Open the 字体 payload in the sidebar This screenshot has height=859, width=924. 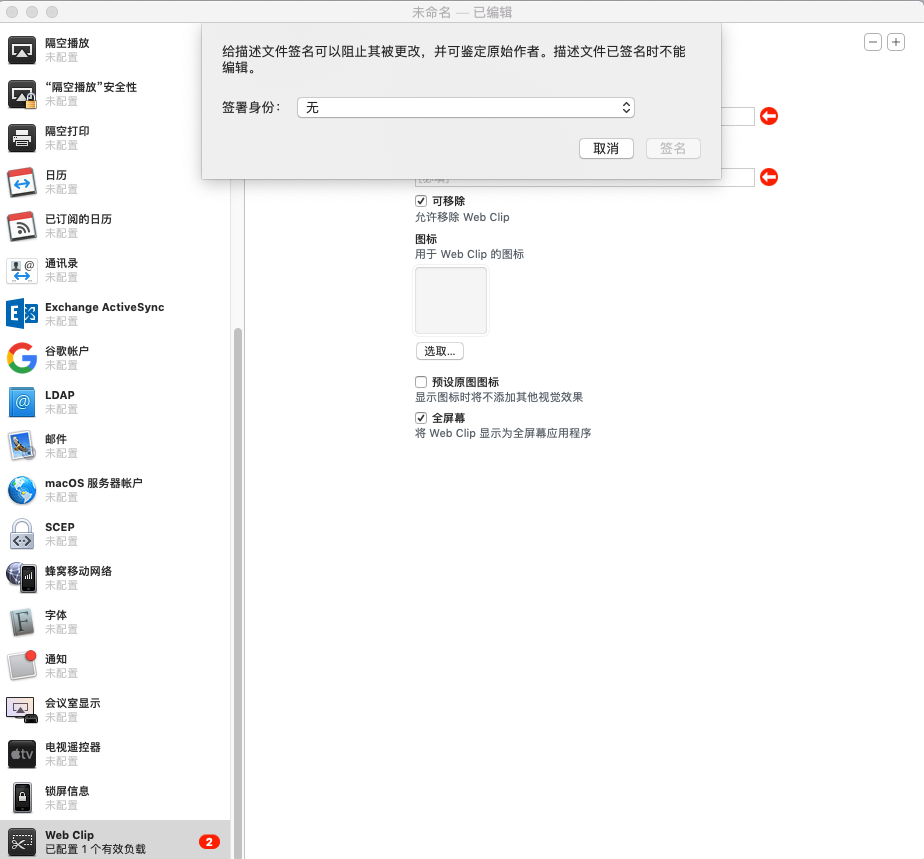tap(60, 622)
